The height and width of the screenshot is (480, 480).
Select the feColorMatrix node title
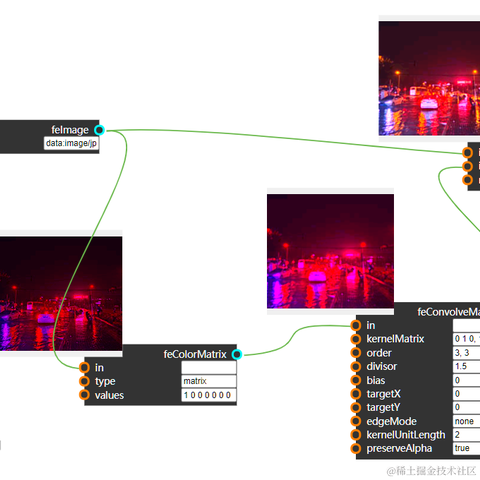(x=195, y=354)
